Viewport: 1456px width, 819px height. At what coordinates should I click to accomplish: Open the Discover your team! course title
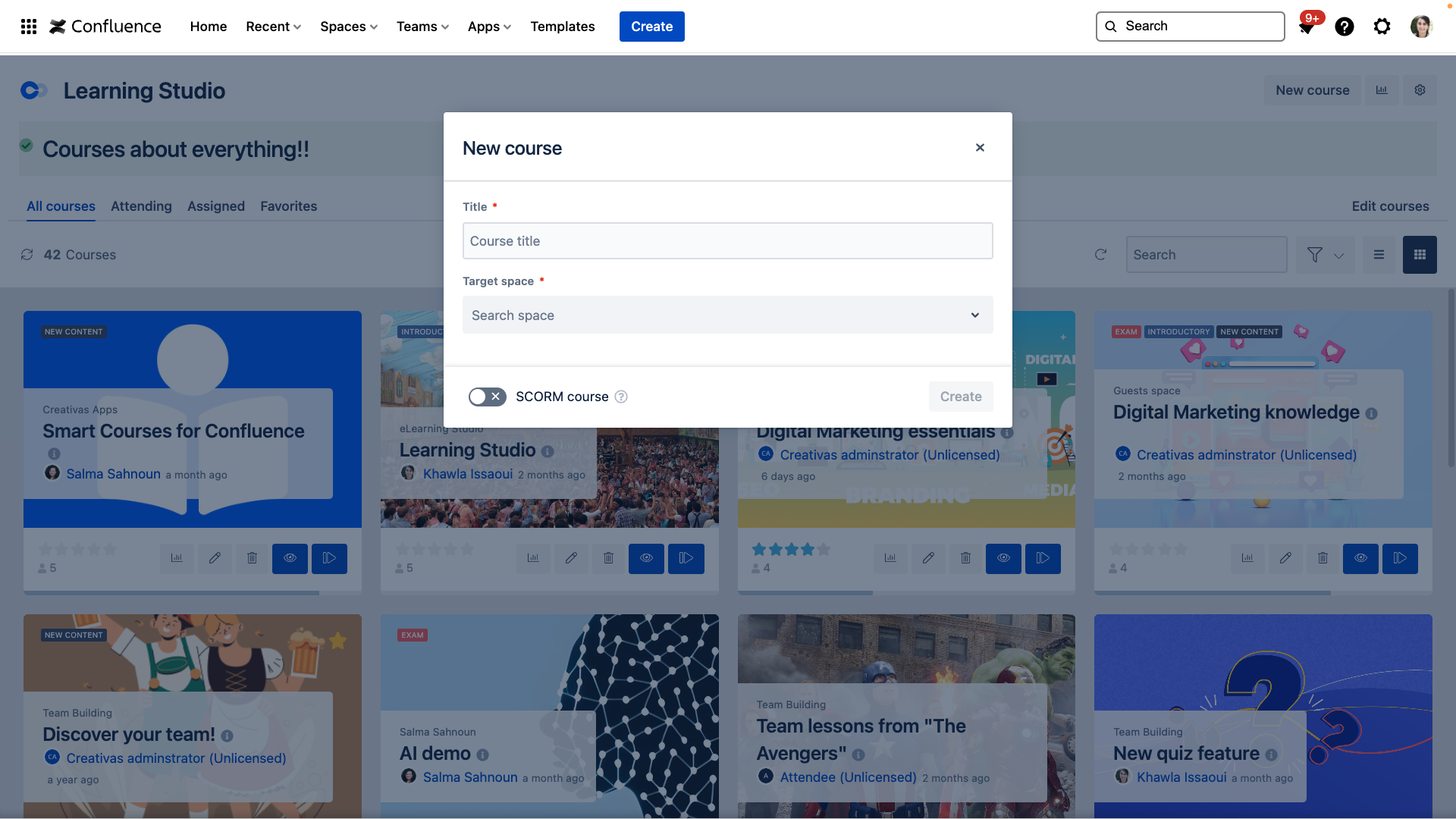tap(129, 735)
